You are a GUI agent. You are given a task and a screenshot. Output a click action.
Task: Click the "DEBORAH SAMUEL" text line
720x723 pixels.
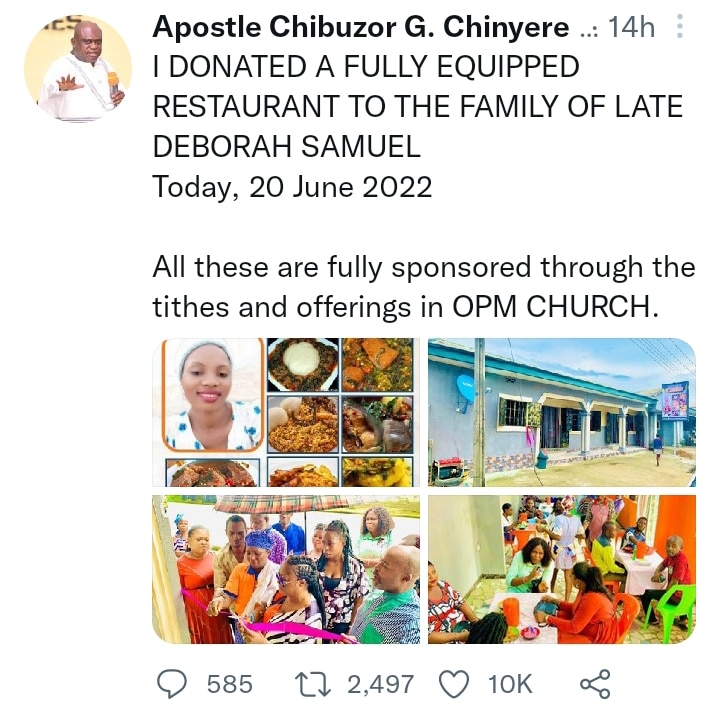[x=287, y=147]
